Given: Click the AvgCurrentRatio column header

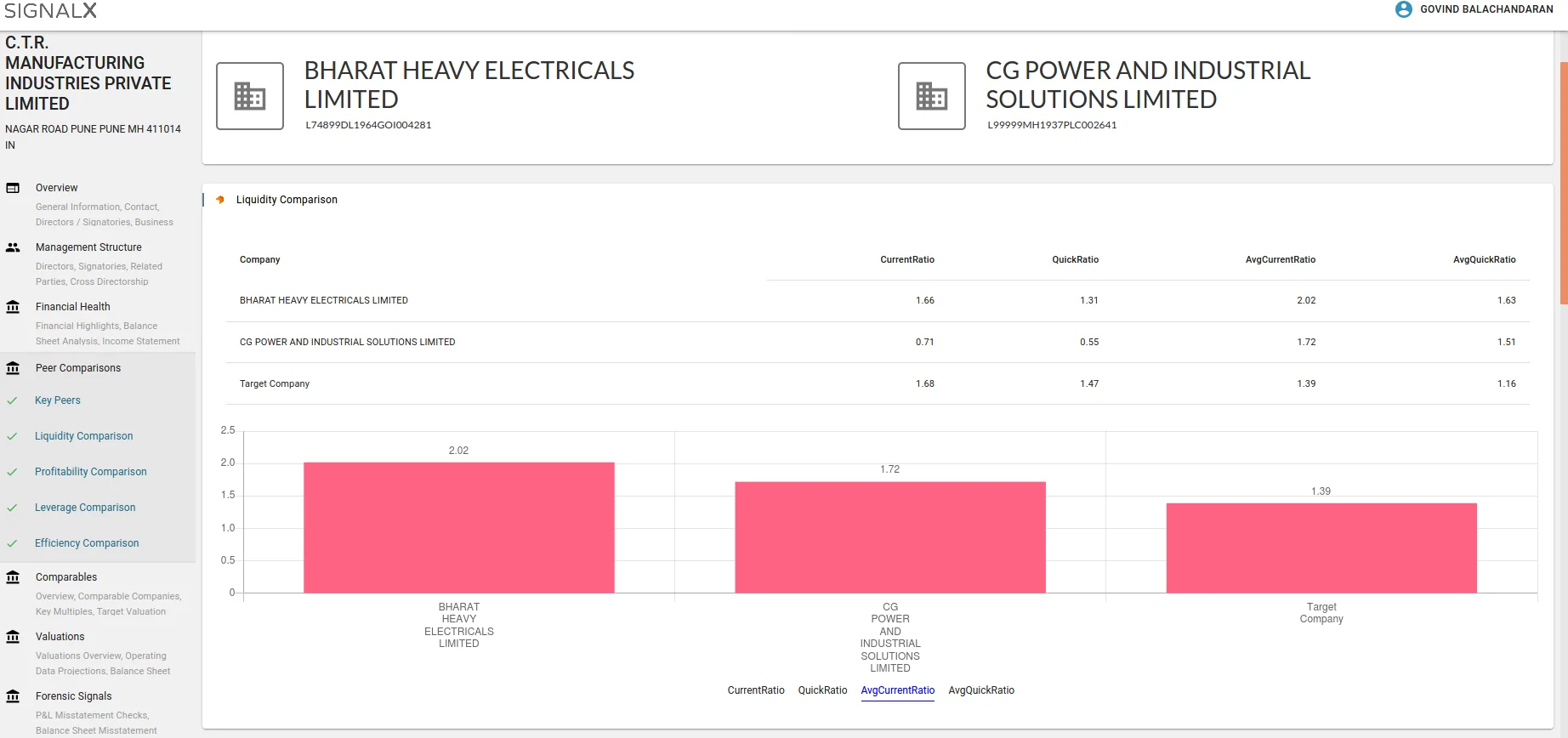Looking at the screenshot, I should 1281,260.
